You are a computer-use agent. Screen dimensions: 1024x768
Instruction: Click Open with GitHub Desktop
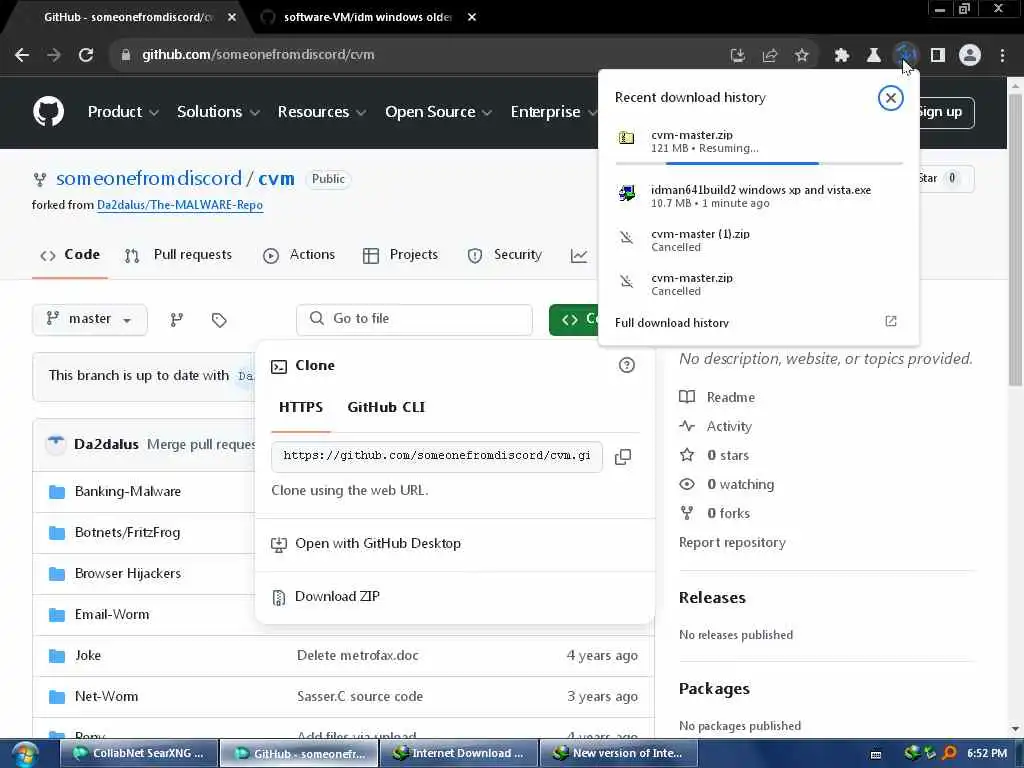pos(377,543)
